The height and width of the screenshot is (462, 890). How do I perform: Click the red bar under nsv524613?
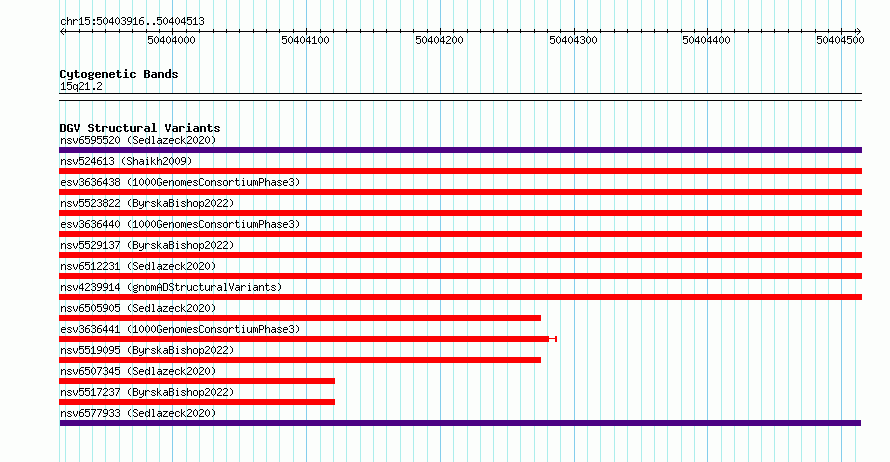pyautogui.click(x=460, y=171)
